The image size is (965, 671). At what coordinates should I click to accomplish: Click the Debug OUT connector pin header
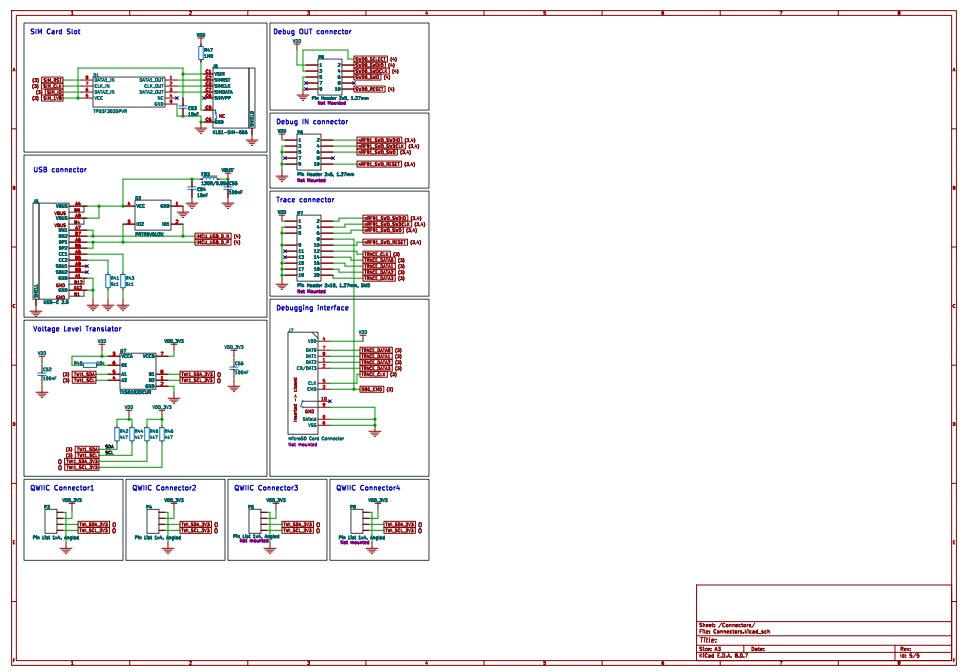point(326,75)
